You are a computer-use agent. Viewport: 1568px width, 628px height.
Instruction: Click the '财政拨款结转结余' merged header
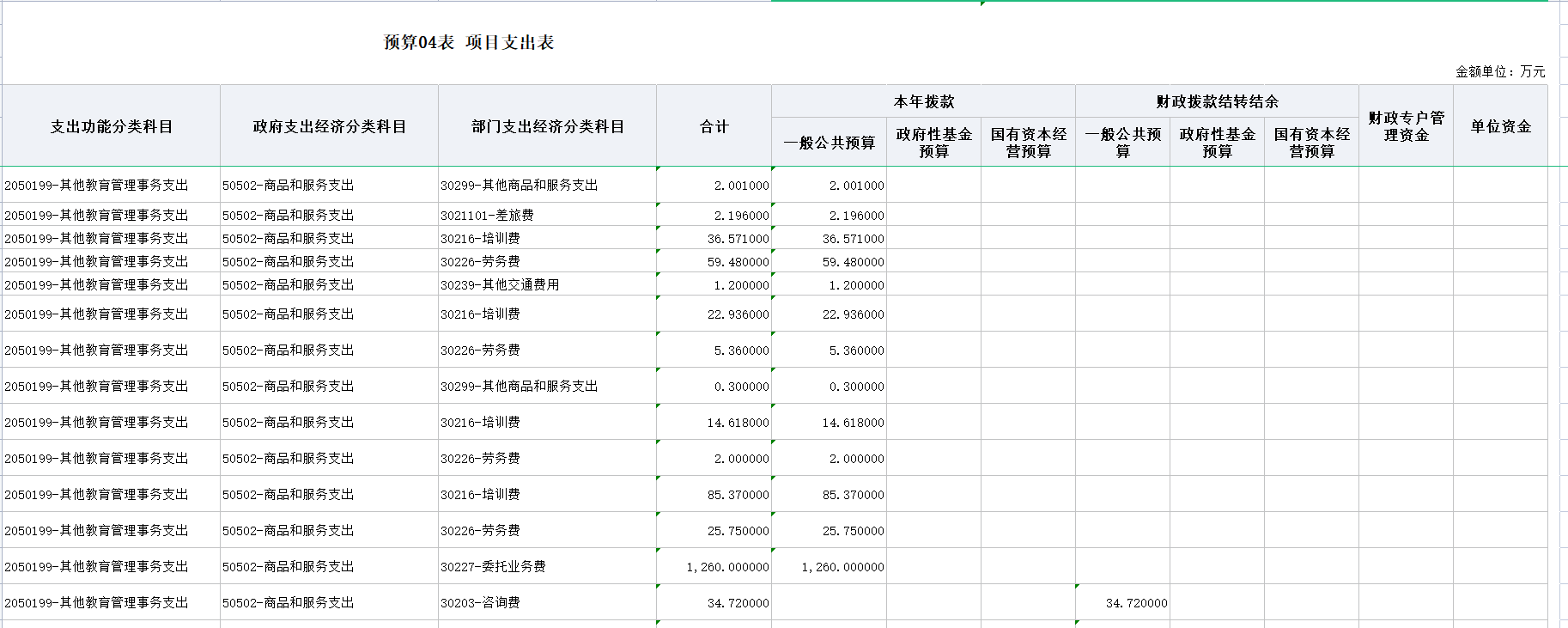pos(1217,101)
